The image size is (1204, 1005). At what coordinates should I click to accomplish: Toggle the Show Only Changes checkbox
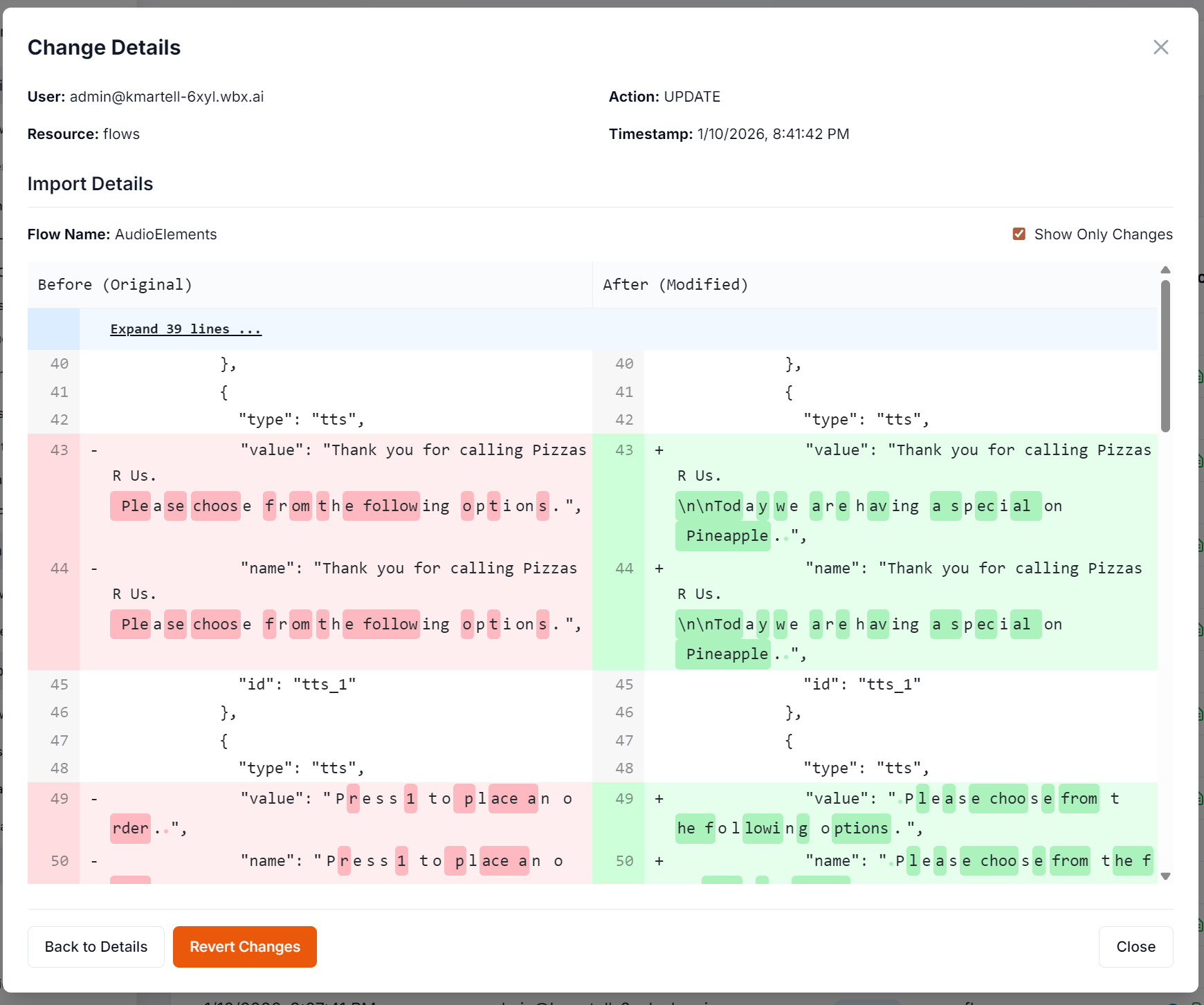click(1018, 234)
